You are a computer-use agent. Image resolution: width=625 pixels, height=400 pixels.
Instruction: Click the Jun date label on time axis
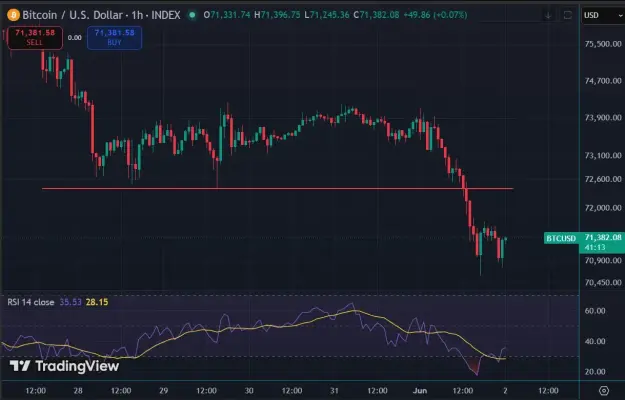coord(420,391)
